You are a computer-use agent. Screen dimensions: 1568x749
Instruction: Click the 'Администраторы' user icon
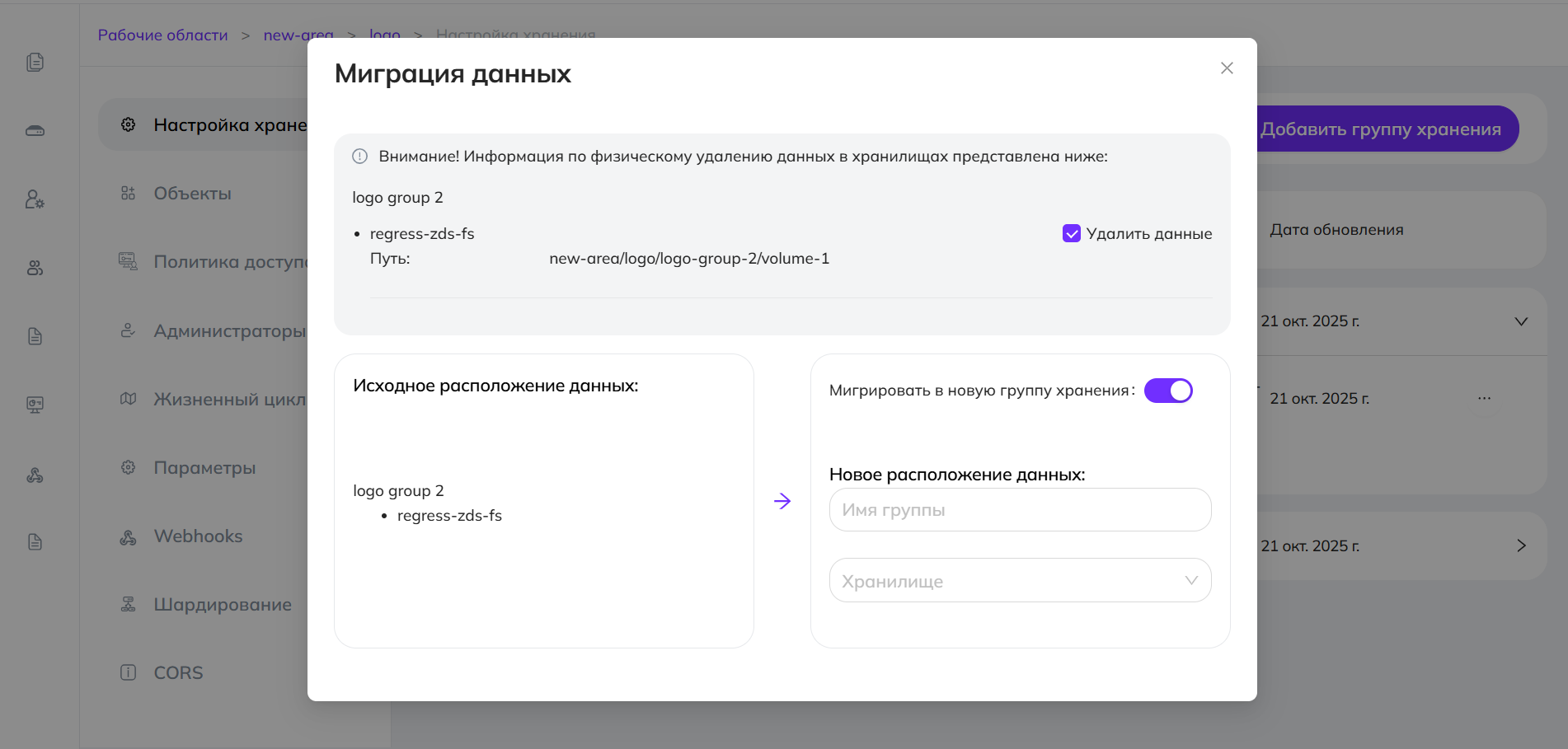pos(129,330)
